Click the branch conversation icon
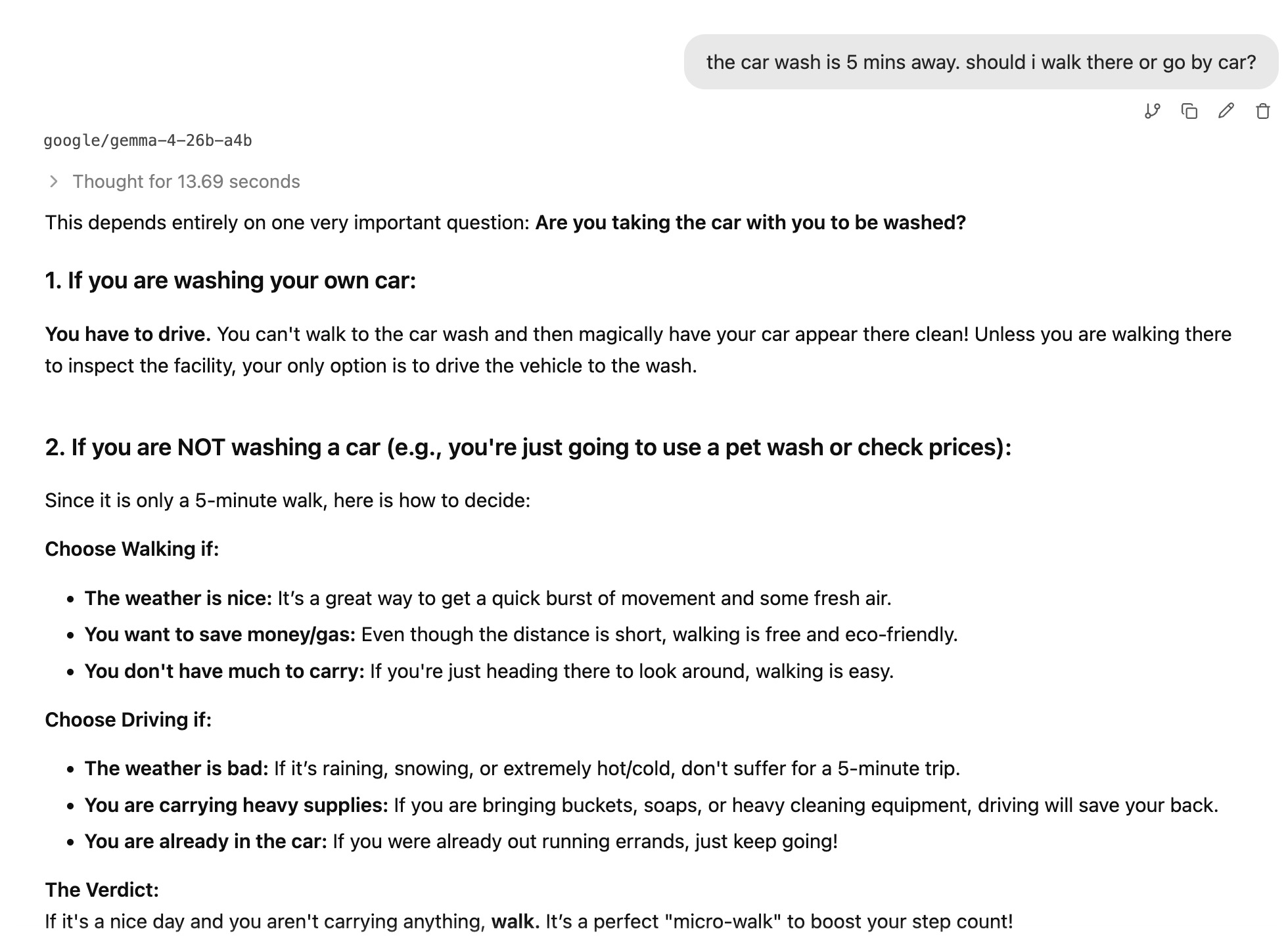Viewport: 1288px width, 946px height. coord(1152,111)
